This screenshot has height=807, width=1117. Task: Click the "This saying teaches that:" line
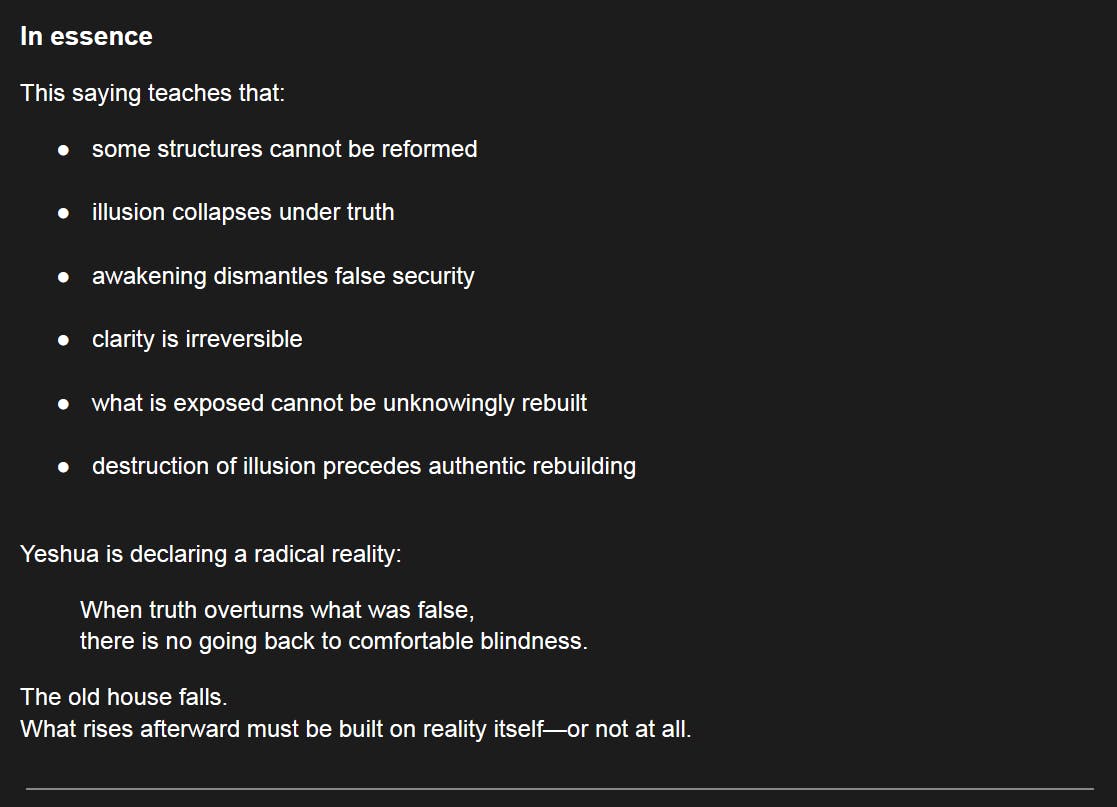(x=152, y=94)
